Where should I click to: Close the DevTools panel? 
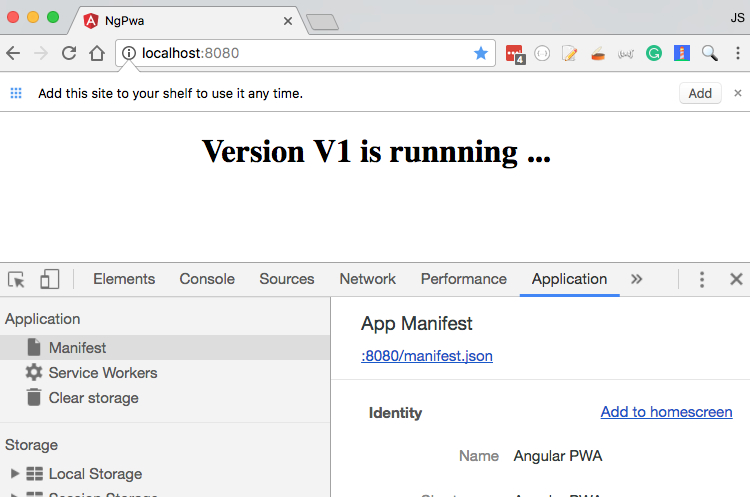click(x=736, y=279)
